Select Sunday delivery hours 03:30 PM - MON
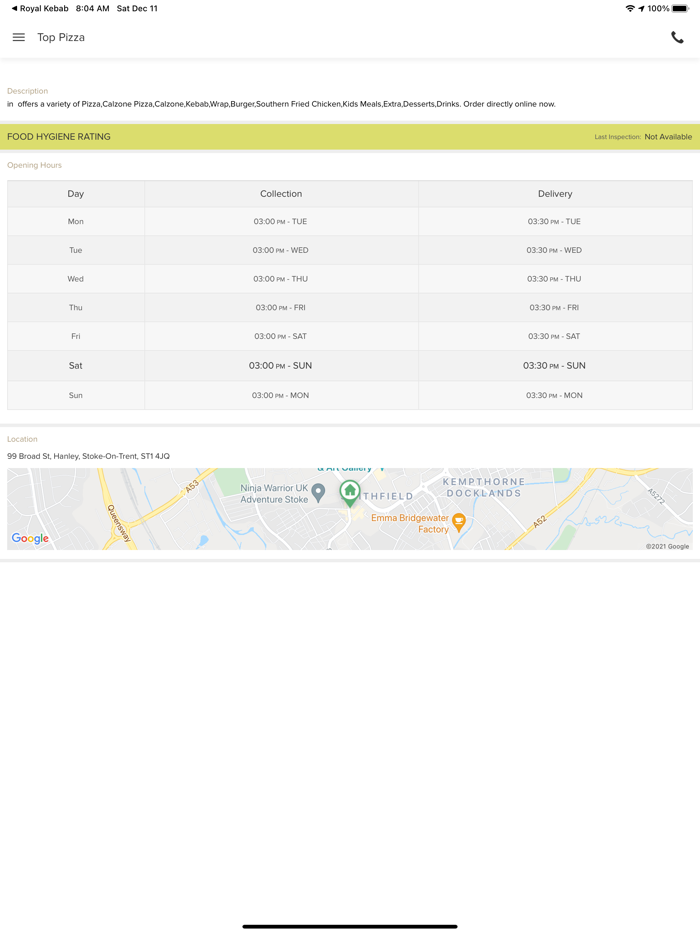 point(555,395)
